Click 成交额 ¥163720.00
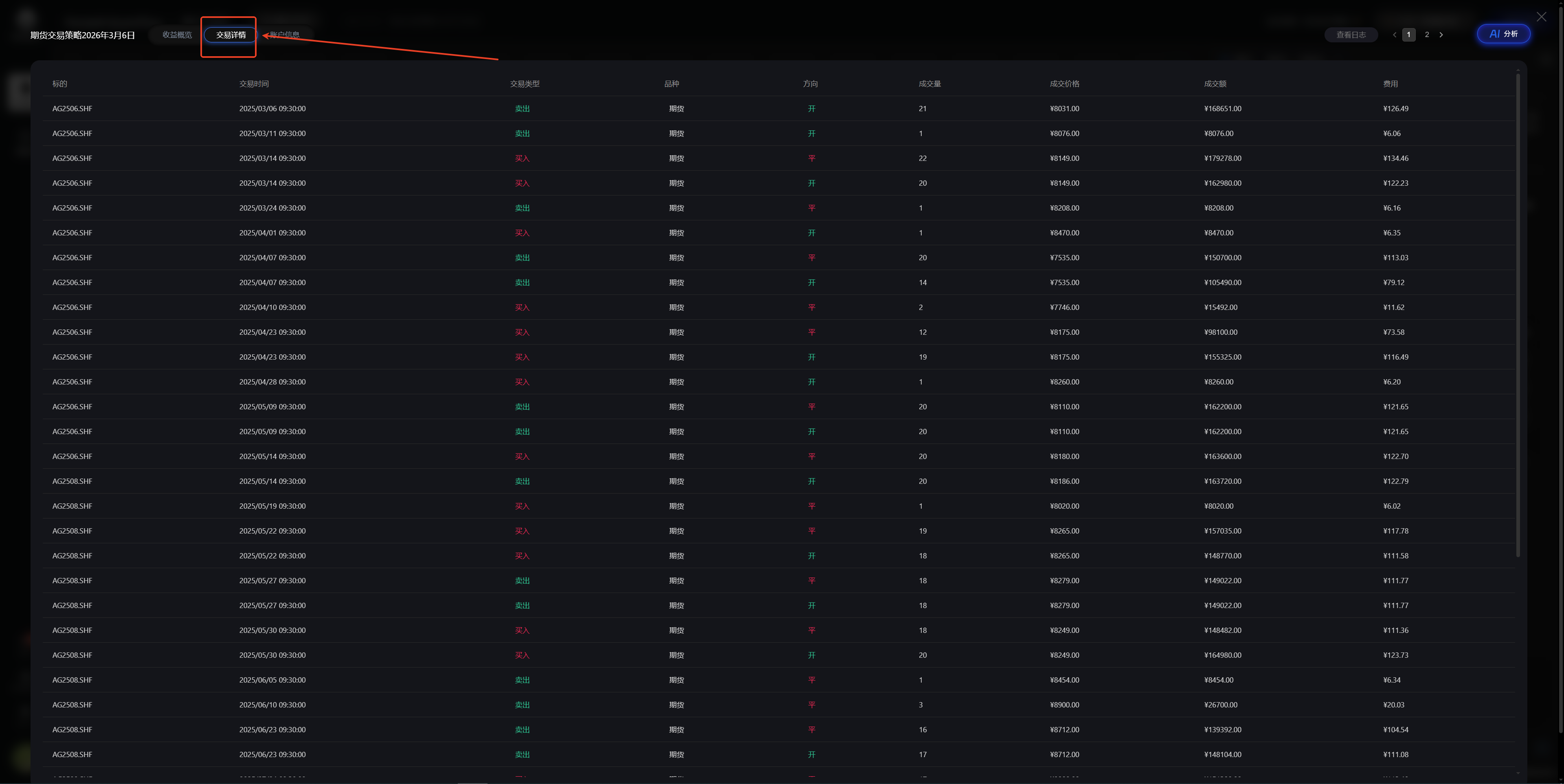Viewport: 1564px width, 784px height. 1223,481
